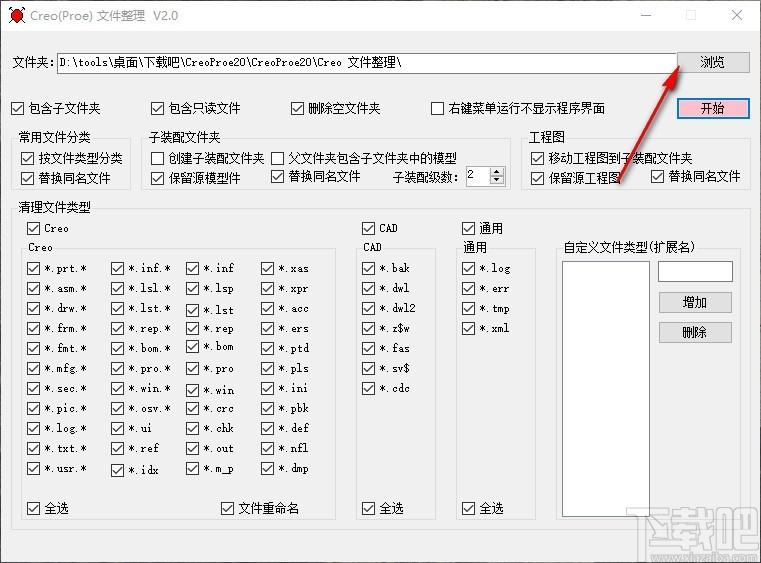Toggle the *.drw.* checkbox
The width and height of the screenshot is (761, 563).
click(33, 308)
